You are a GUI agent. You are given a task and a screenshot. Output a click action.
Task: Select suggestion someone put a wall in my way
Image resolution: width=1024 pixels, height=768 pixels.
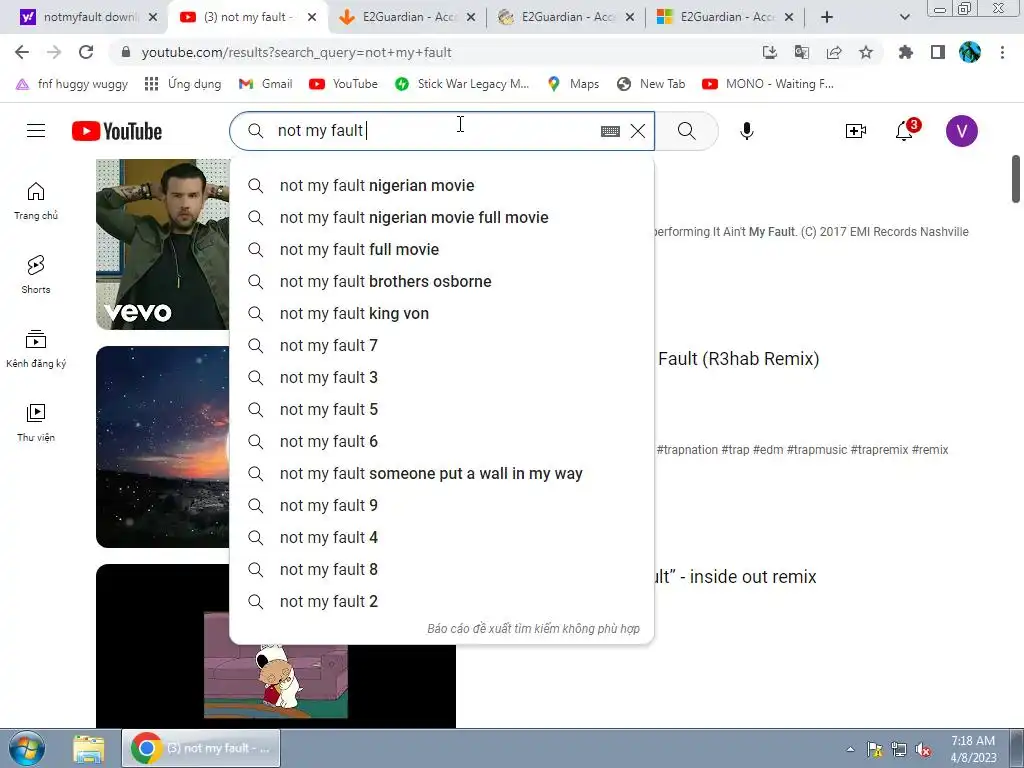click(441, 473)
